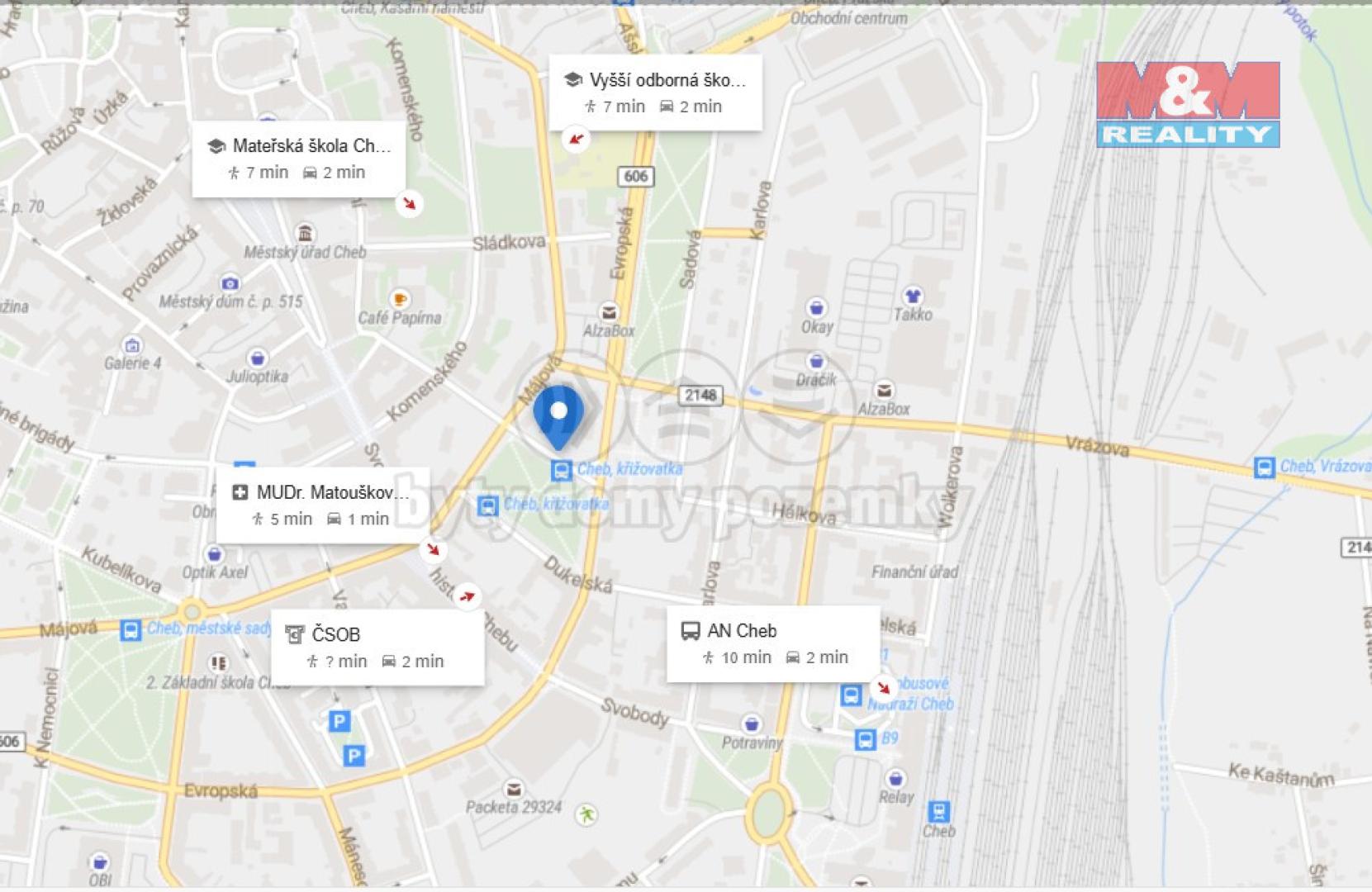Click the Cheb, Vrázova bus stop icon
This screenshot has width=1372, height=892.
(x=1264, y=467)
